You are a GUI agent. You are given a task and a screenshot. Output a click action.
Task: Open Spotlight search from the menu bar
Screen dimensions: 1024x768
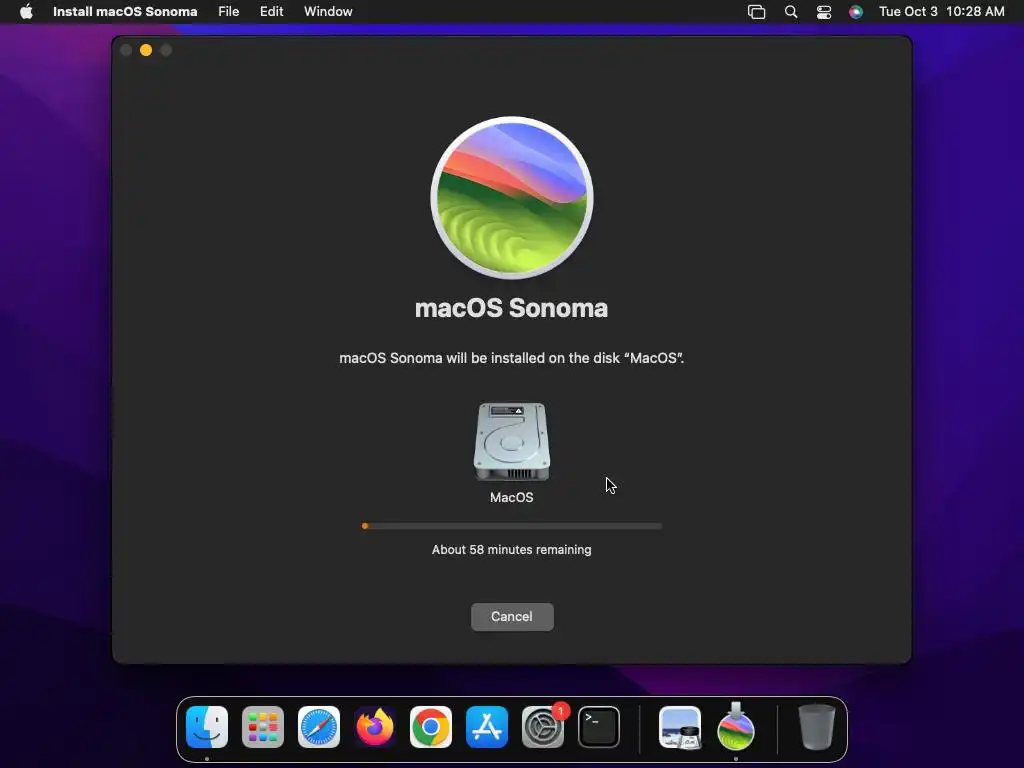point(791,12)
